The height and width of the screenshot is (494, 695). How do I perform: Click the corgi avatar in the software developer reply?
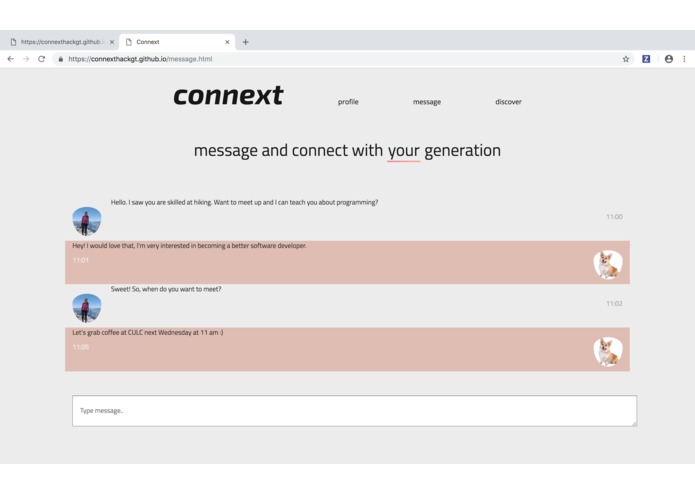[608, 265]
